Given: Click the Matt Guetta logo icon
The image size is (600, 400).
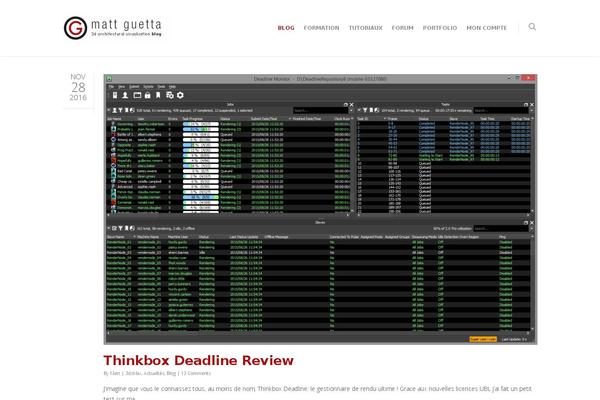Looking at the screenshot, I should (75, 27).
